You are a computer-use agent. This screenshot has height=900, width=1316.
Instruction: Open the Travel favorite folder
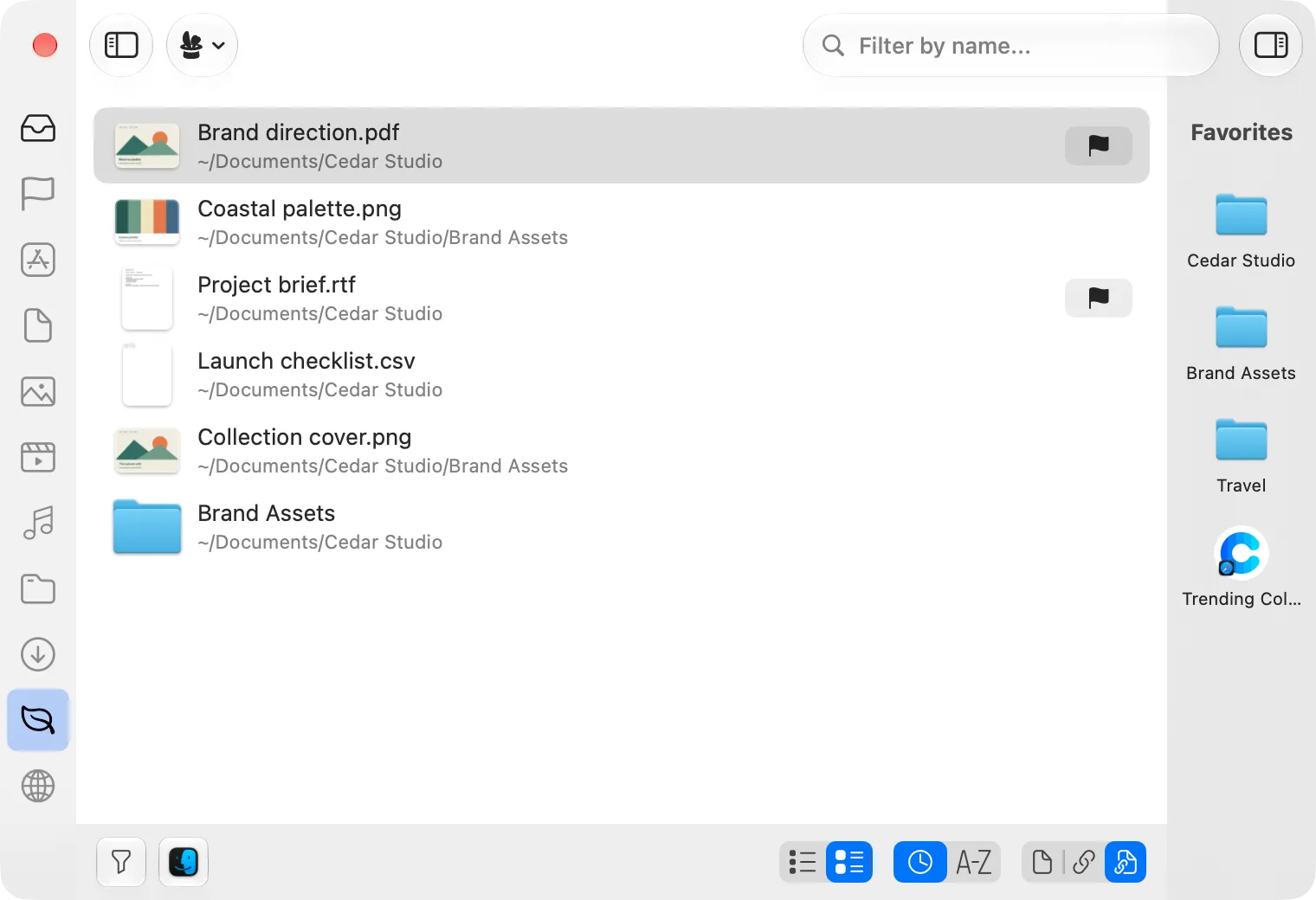(1242, 456)
